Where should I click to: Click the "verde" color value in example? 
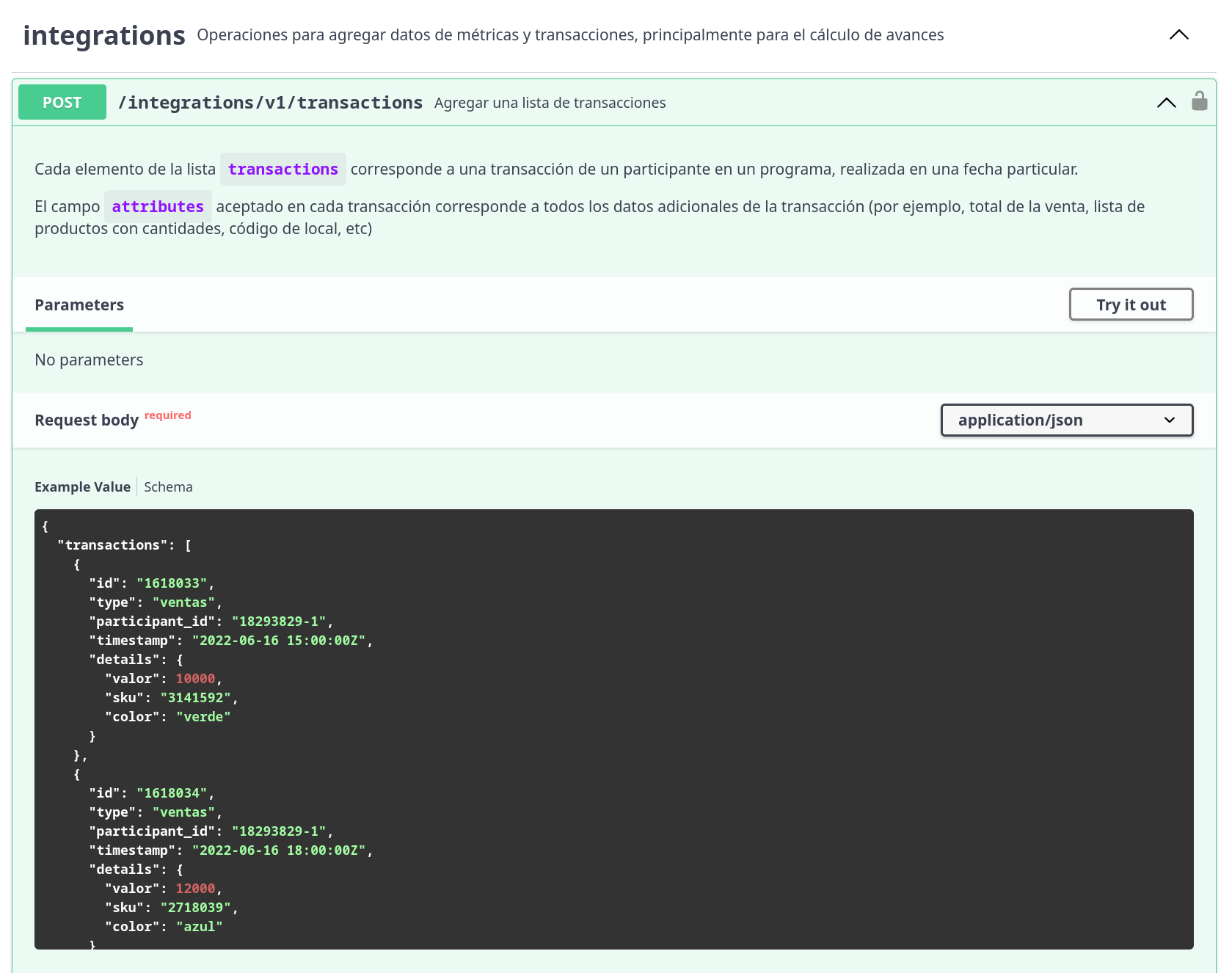click(203, 717)
